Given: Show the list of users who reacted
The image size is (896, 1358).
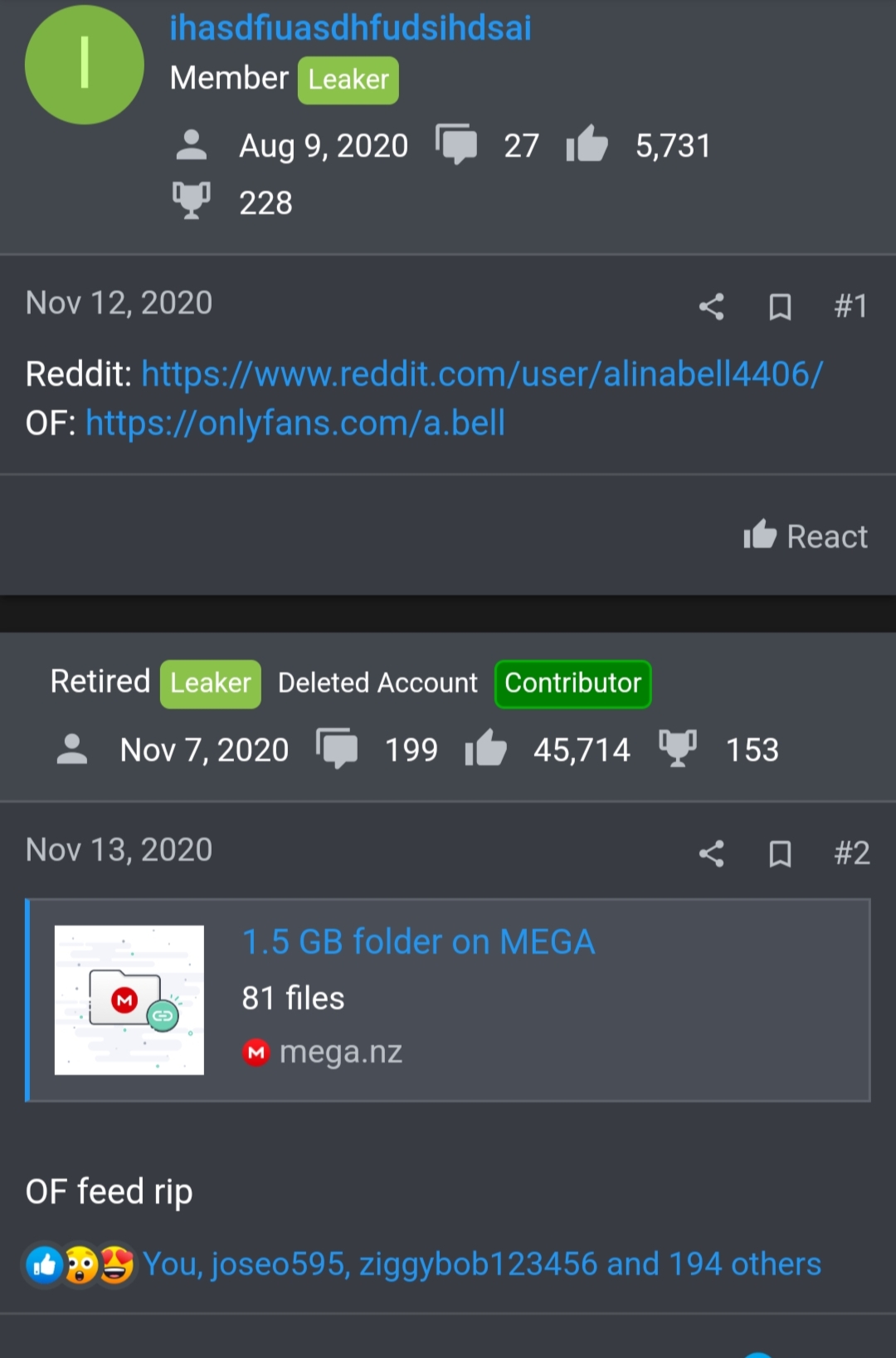Looking at the screenshot, I should point(482,1264).
